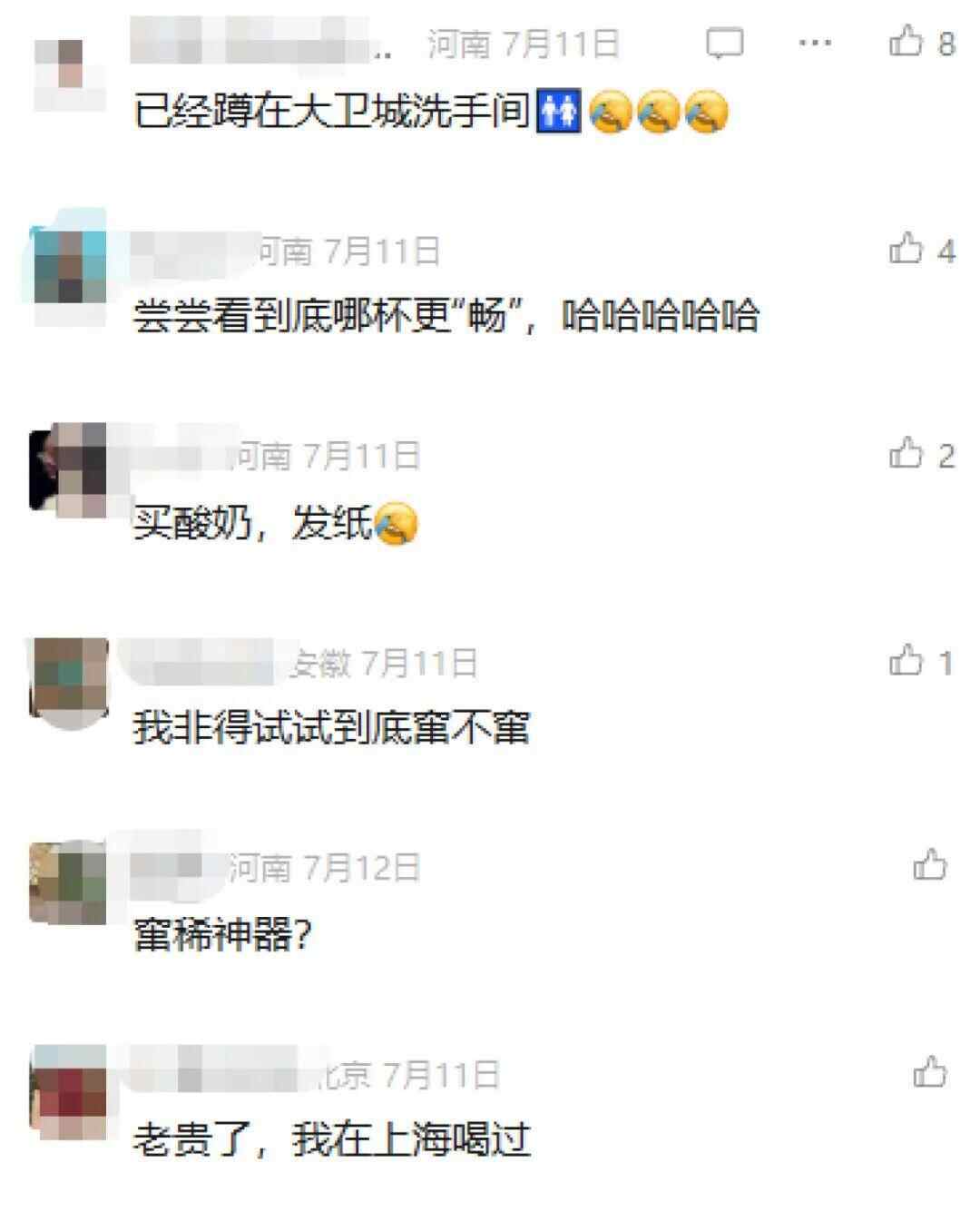Click the like count 8 on first comment

coord(946,44)
